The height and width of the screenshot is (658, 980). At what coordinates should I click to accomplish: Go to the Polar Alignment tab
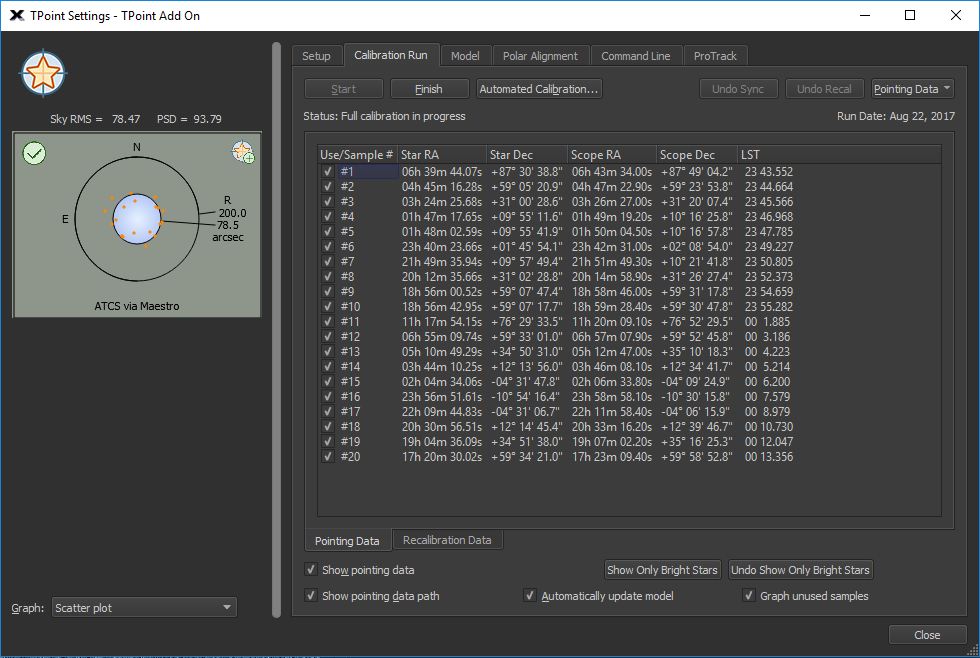point(541,56)
